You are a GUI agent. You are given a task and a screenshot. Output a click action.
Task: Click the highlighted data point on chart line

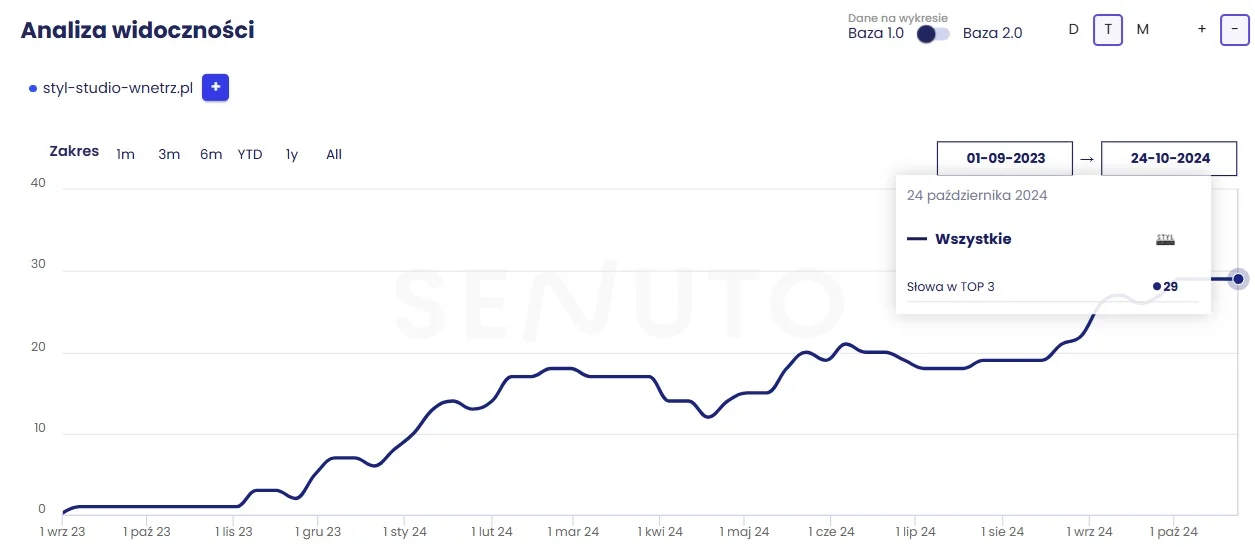pos(1238,279)
